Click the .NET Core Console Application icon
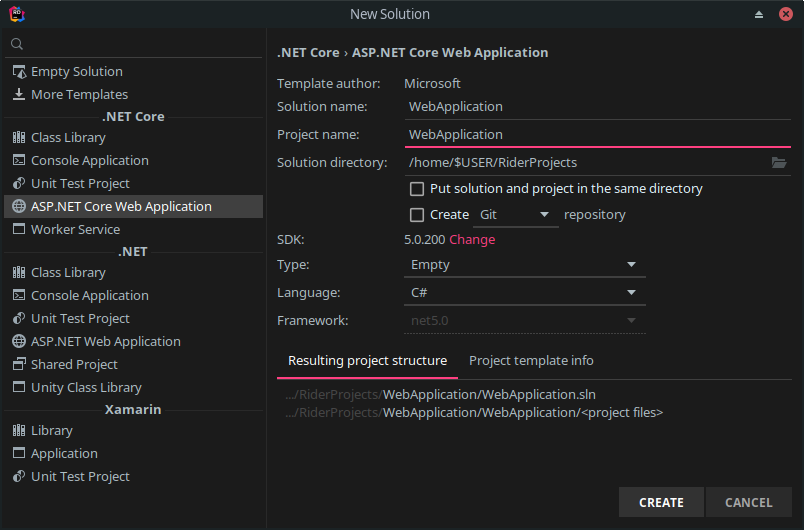The height and width of the screenshot is (530, 804). click(x=19, y=161)
